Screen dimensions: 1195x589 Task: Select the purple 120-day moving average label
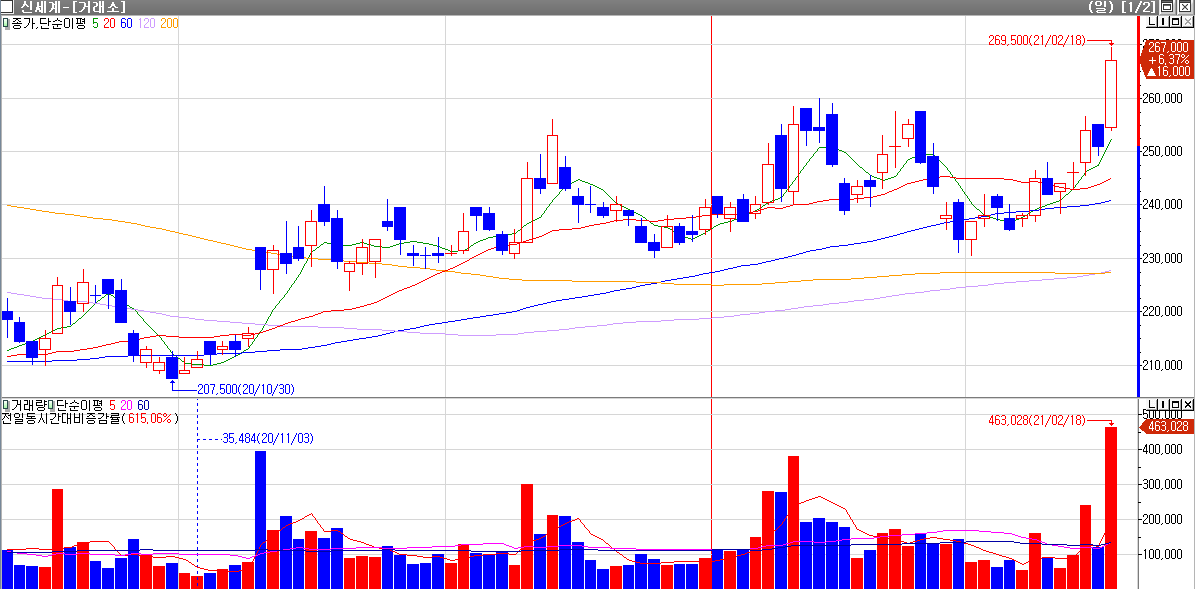point(147,24)
